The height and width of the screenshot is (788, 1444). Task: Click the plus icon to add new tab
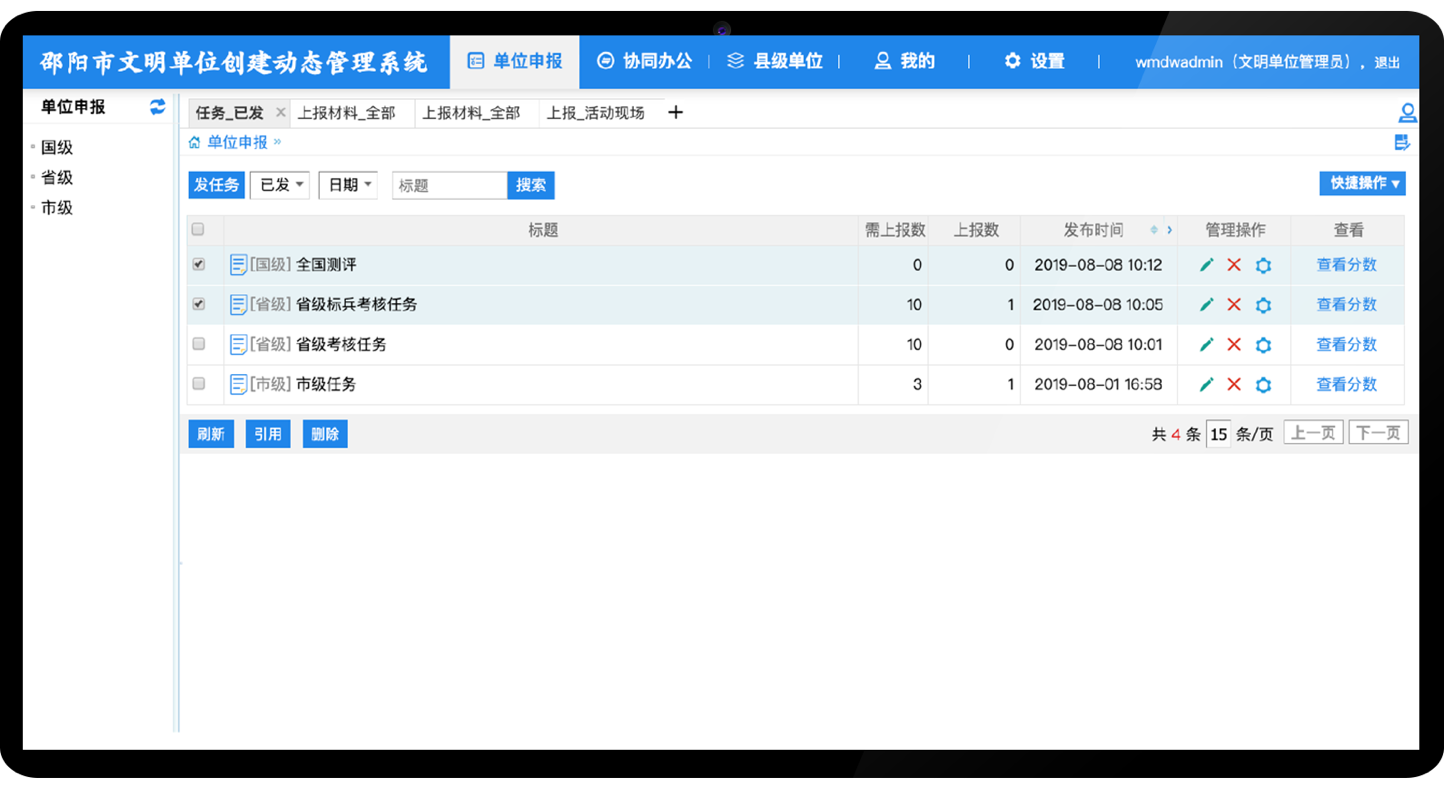click(x=675, y=112)
